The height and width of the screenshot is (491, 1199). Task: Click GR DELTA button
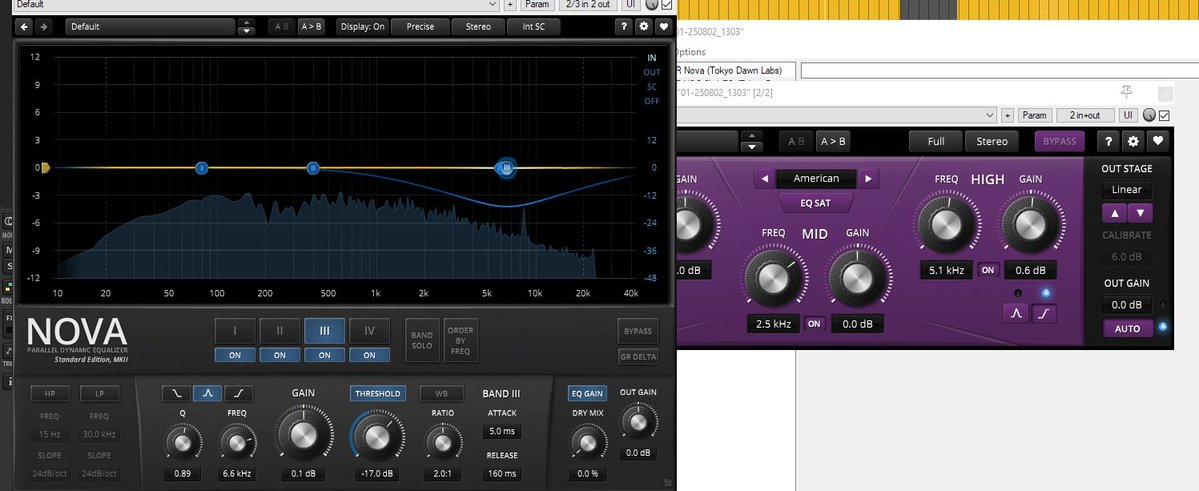click(638, 356)
